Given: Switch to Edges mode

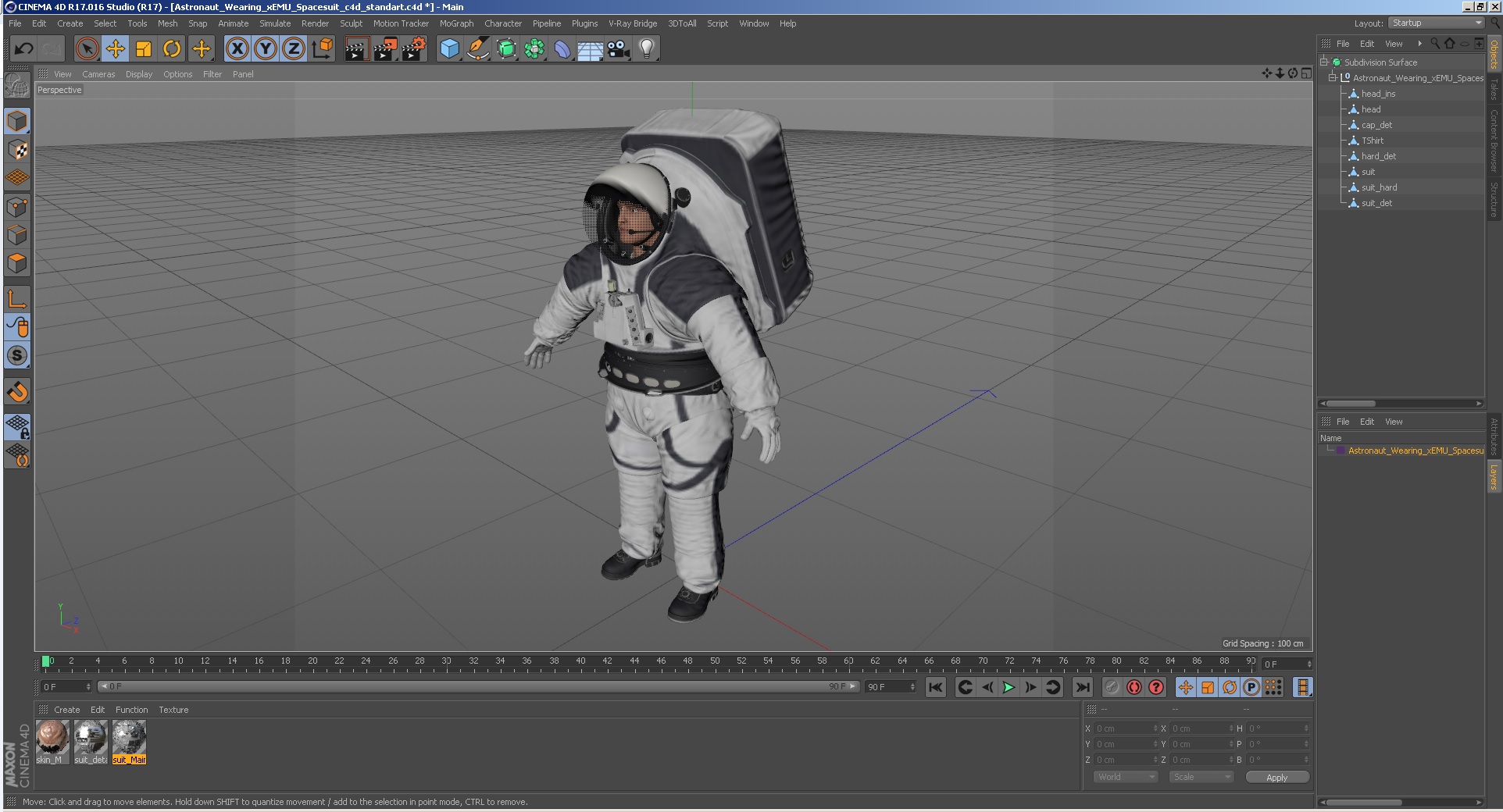Looking at the screenshot, I should click(x=17, y=235).
